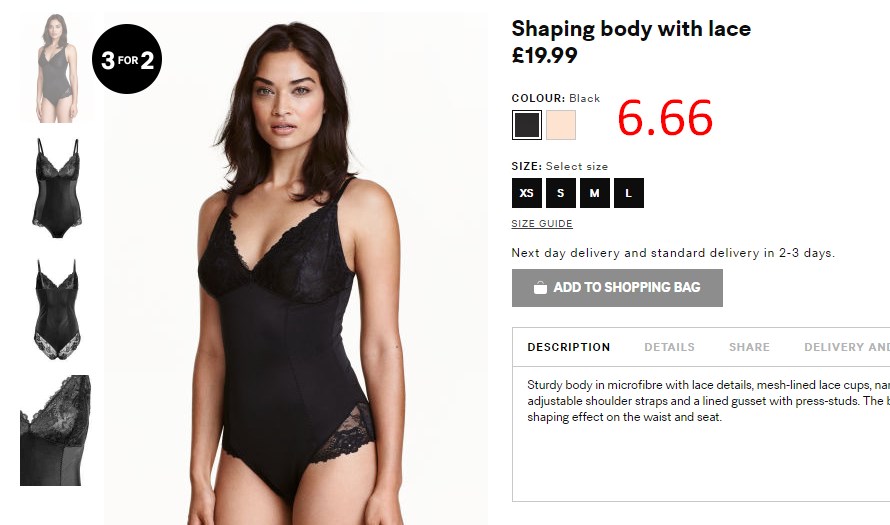View thumbnail of model wearing the body
Screen dimensions: 890x525
pos(56,68)
